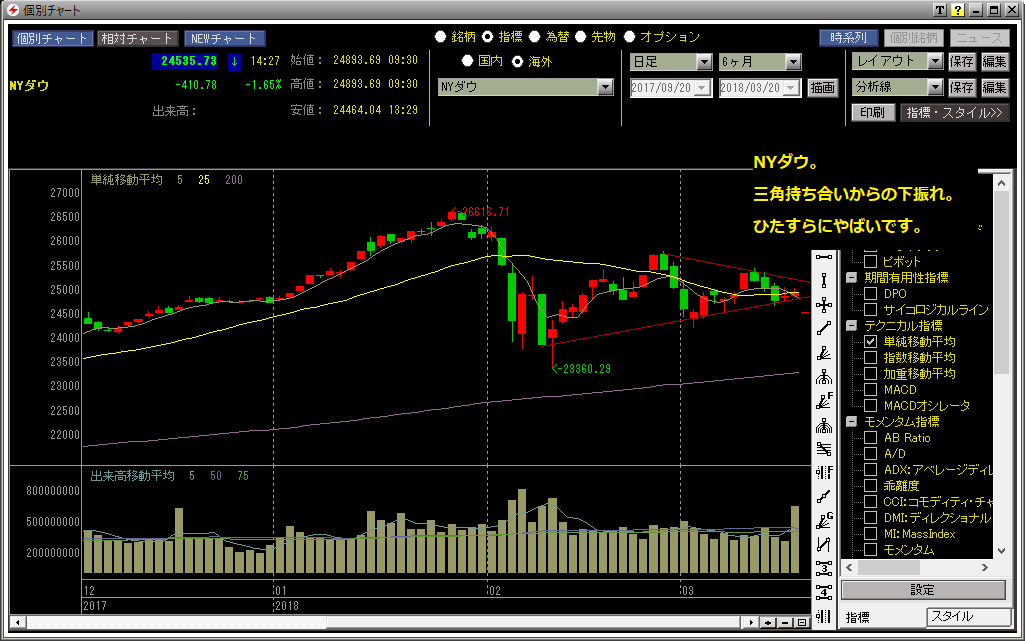This screenshot has width=1025, height=641.
Task: Switch to the 相対チャート tab
Action: [x=137, y=39]
